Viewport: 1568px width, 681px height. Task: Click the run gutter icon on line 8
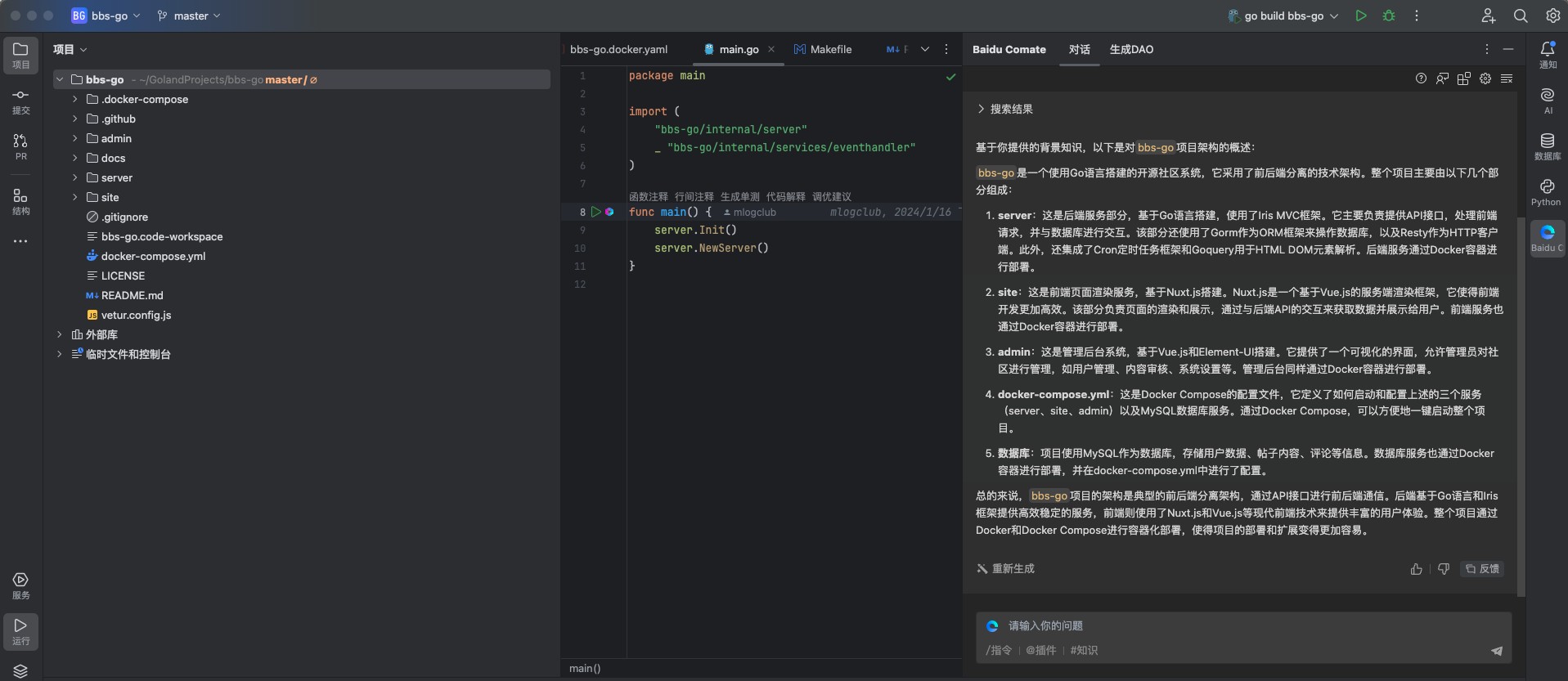(596, 212)
